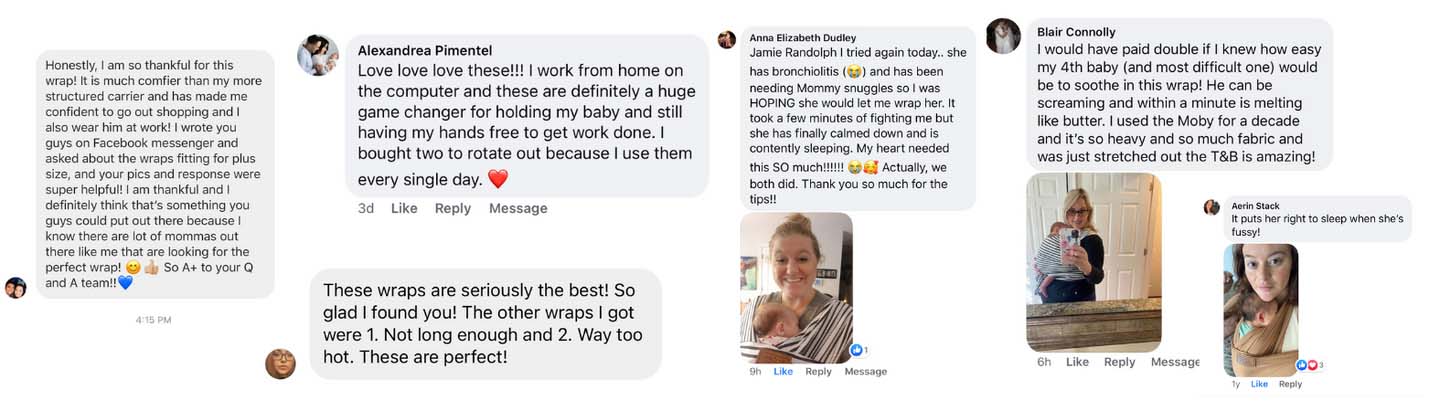Open Blair Connolly's mirror selfie photo
The image size is (1440, 411).
[x=1094, y=262]
